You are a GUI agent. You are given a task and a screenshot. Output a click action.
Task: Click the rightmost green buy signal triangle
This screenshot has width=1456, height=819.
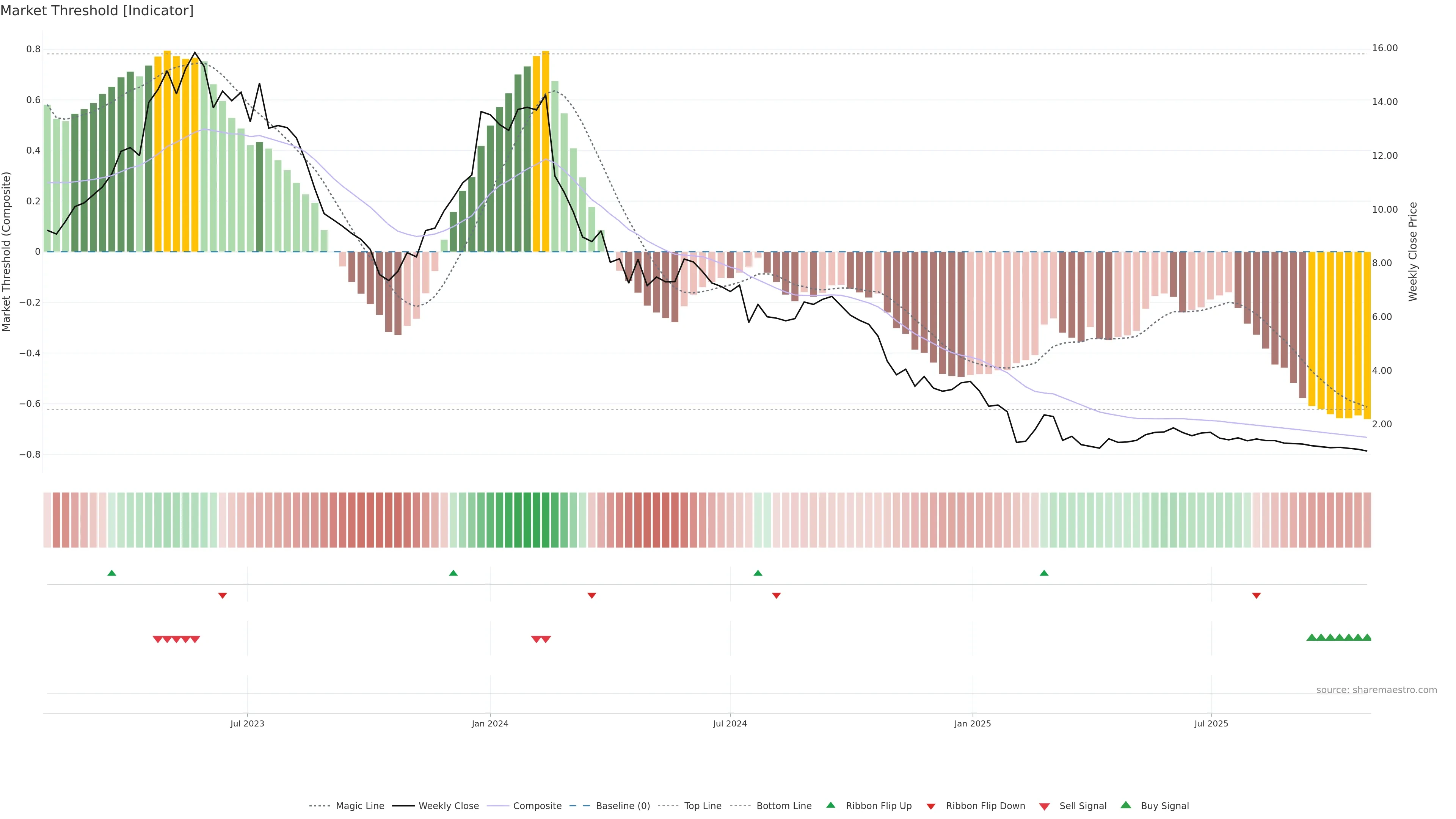pyautogui.click(x=1367, y=637)
